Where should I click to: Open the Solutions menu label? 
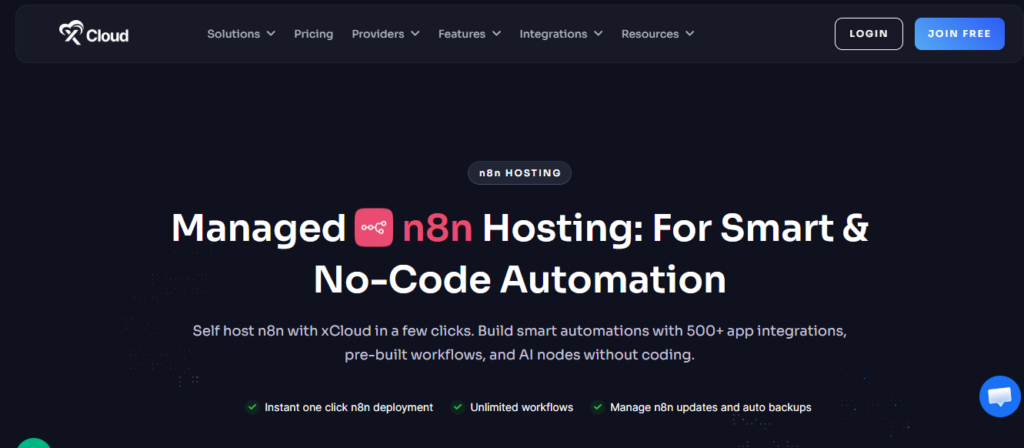point(234,34)
